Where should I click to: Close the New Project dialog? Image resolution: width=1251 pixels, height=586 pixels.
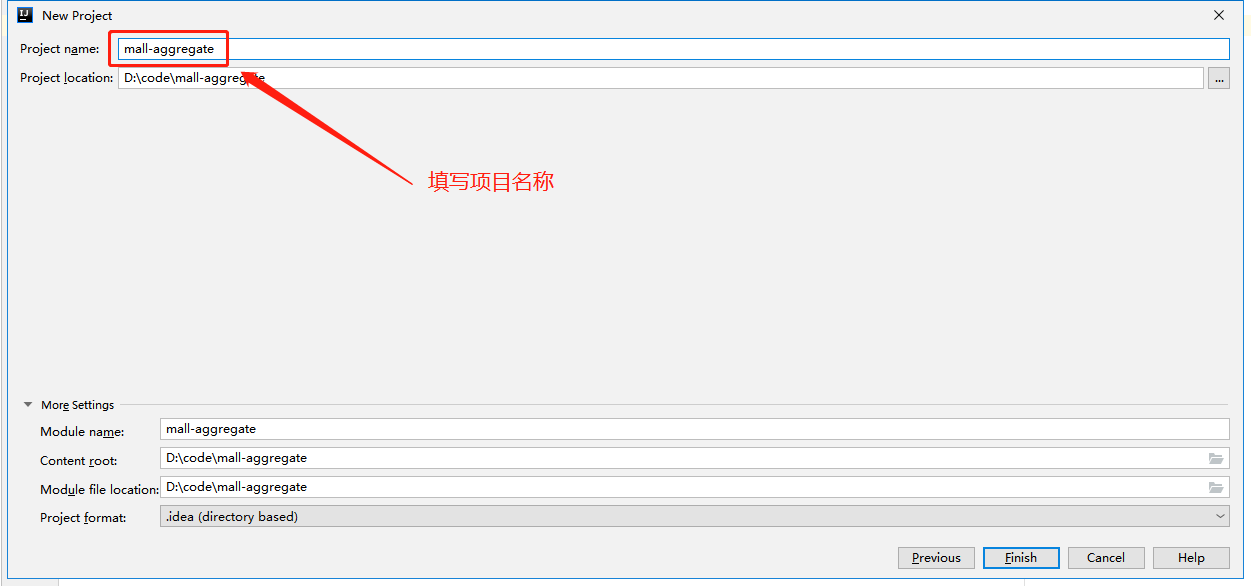point(1219,15)
